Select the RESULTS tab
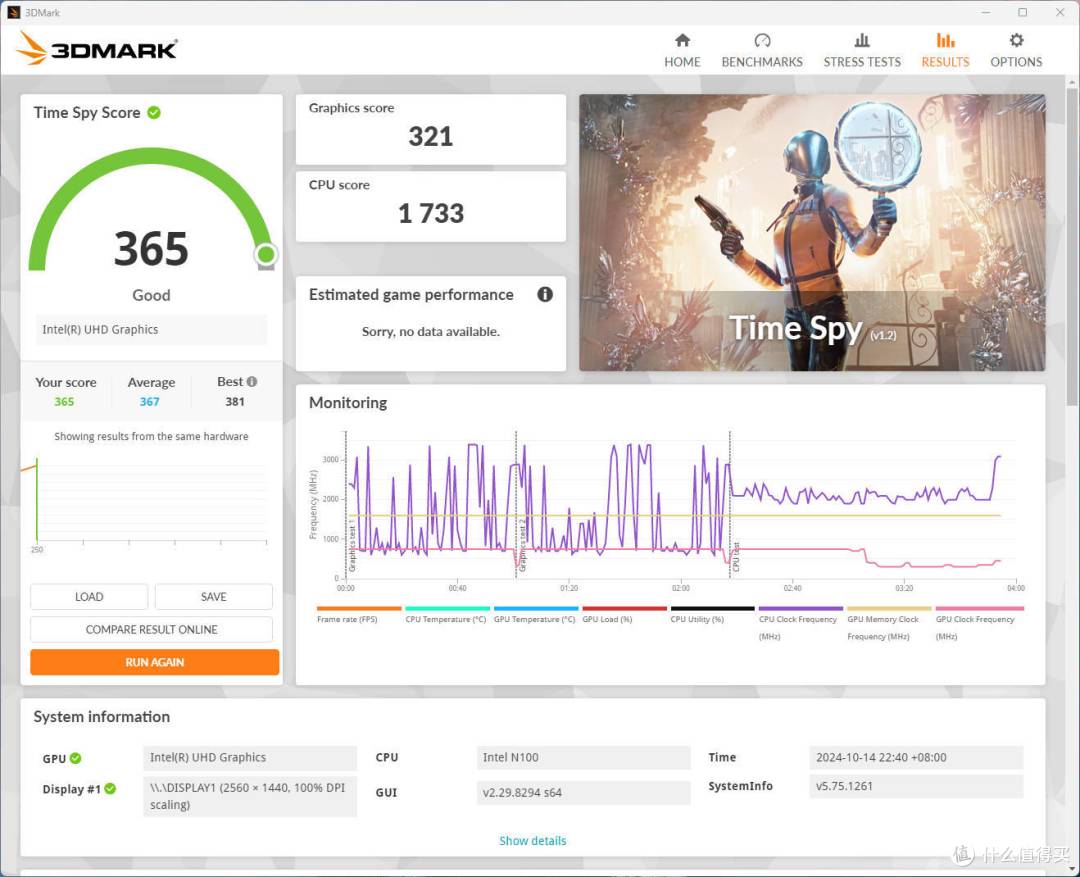 point(945,50)
